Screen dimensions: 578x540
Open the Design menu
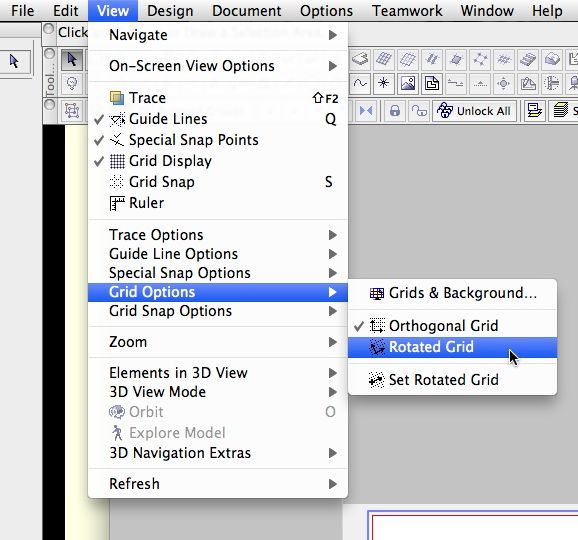[x=170, y=11]
